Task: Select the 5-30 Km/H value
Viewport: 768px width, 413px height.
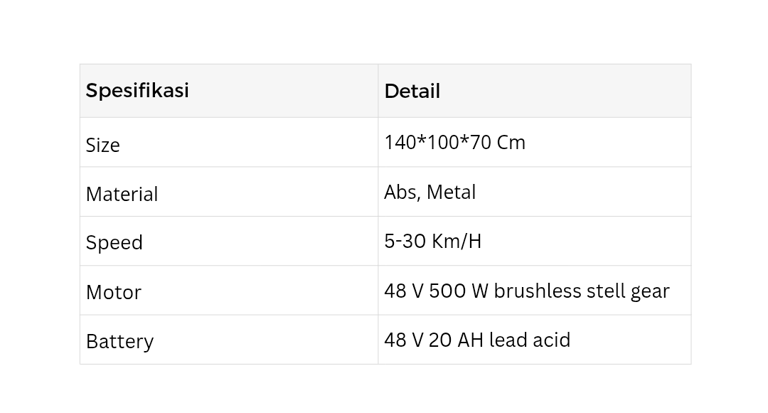Action: point(432,241)
